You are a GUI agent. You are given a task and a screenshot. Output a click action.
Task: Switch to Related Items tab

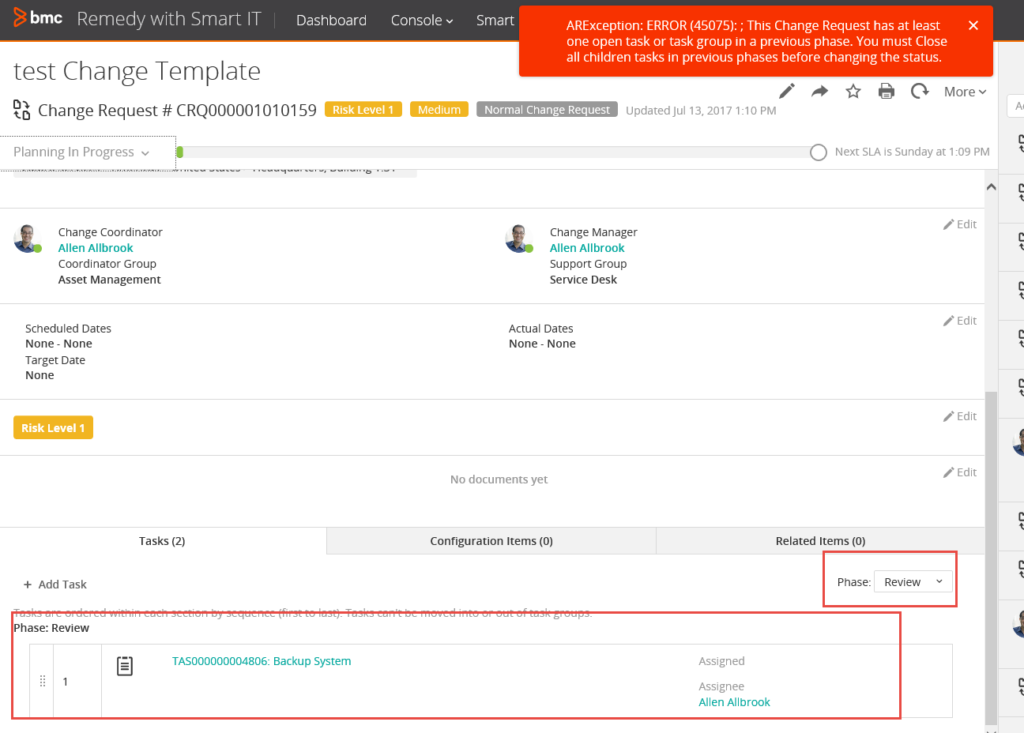(x=820, y=541)
